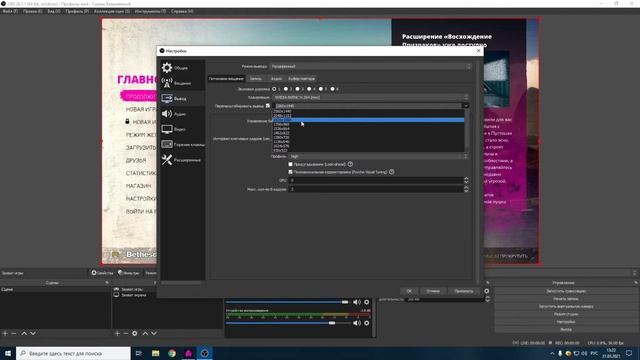The height and width of the screenshot is (360, 640).
Task: Open Task View on the taskbar
Action: 139,353
